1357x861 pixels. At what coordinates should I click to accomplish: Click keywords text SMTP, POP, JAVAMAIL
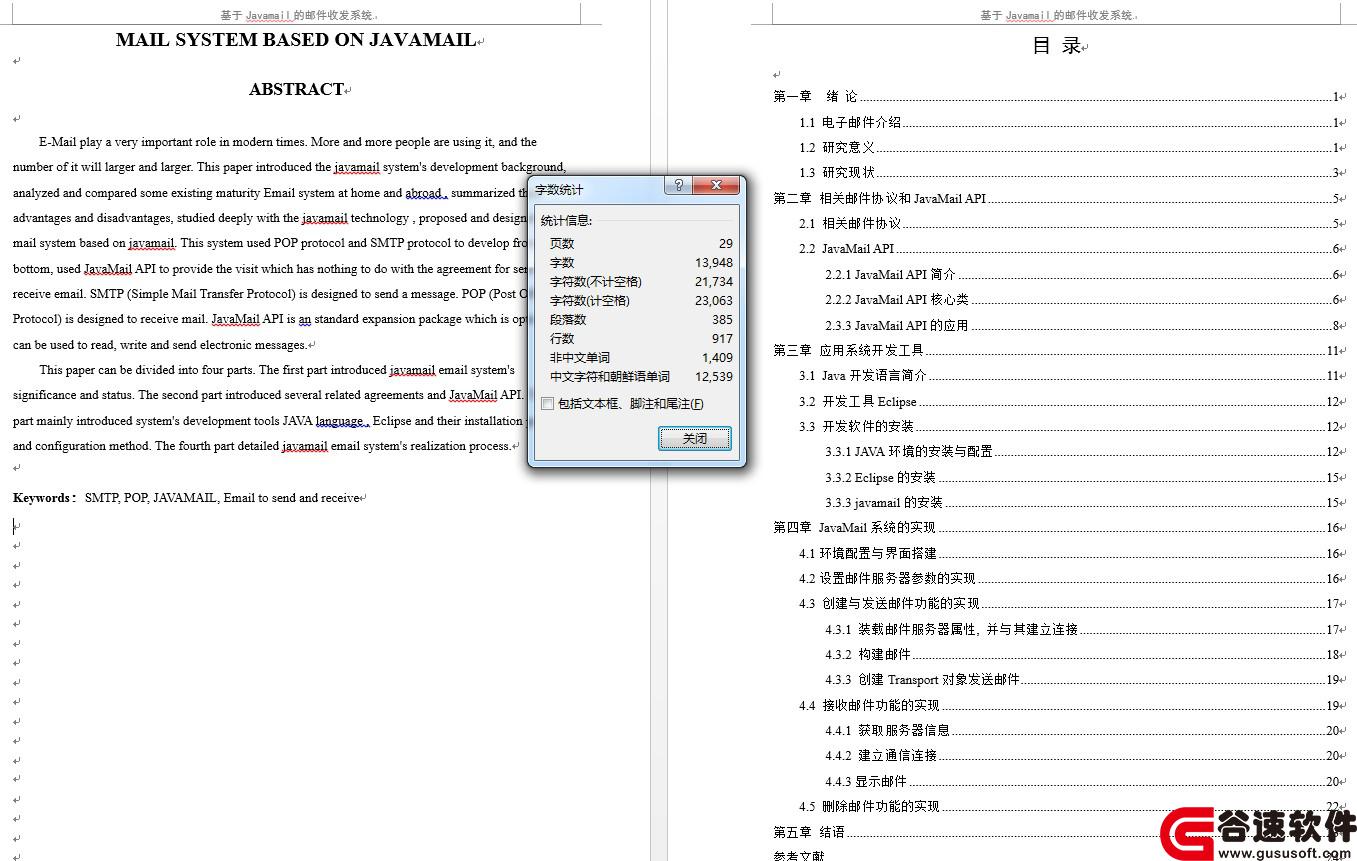(152, 497)
